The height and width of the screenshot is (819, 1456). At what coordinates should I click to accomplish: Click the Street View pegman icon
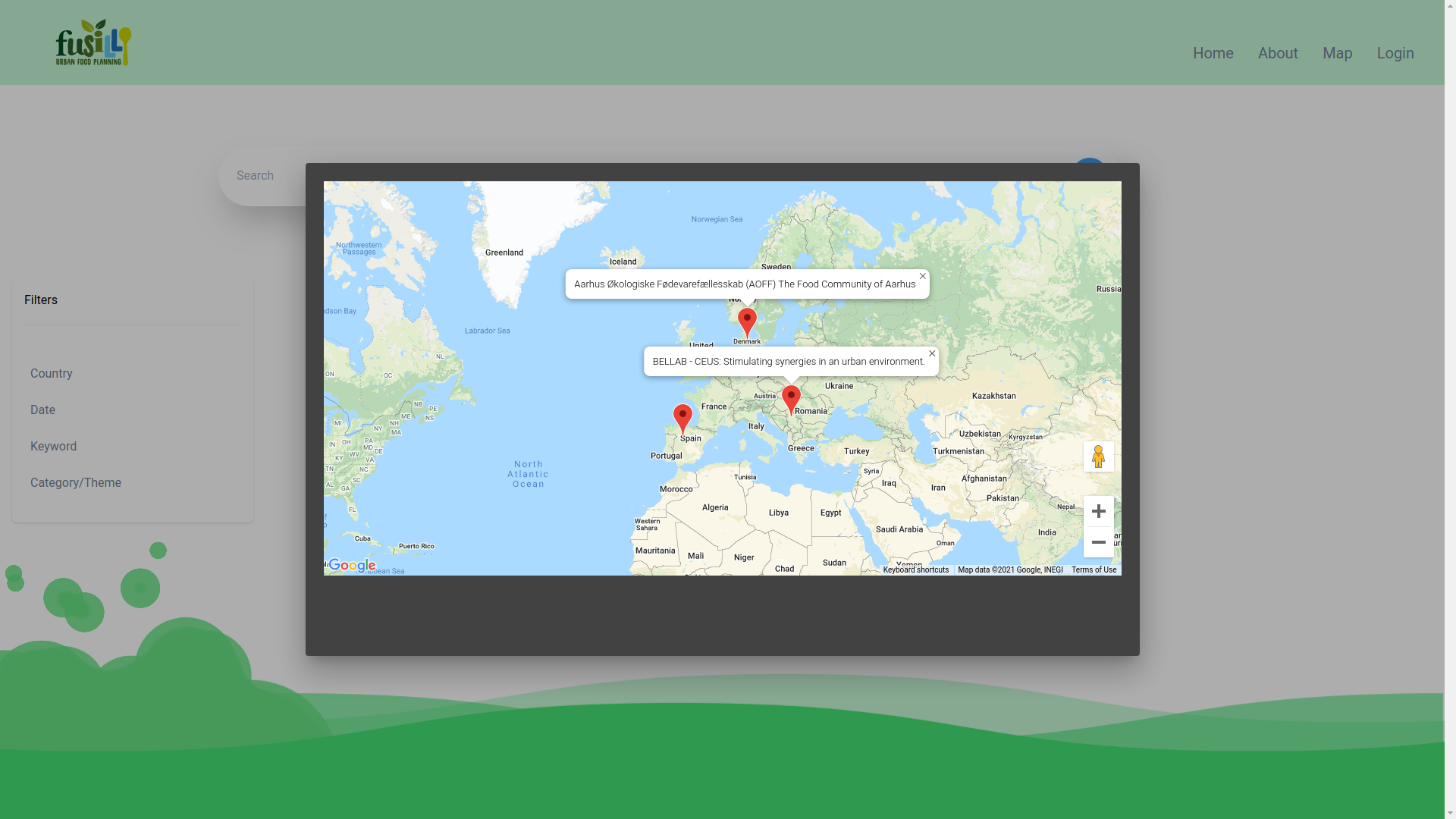1099,457
